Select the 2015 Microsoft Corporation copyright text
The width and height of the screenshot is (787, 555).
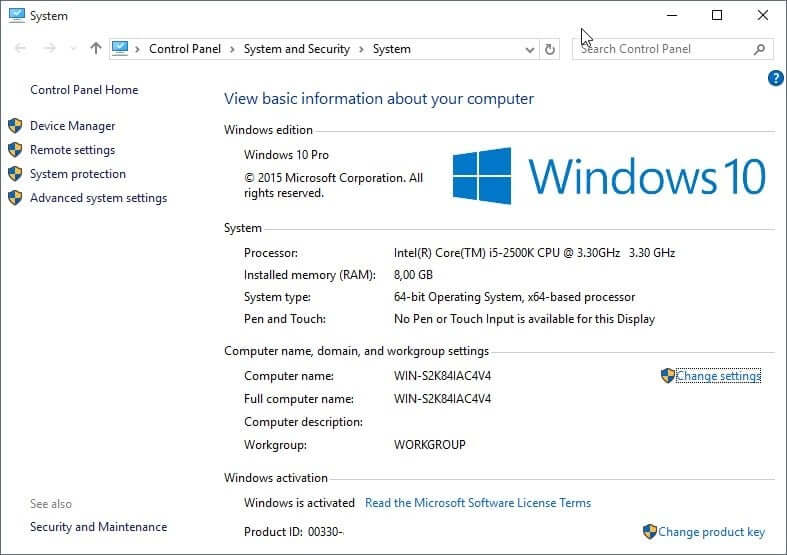tap(333, 186)
